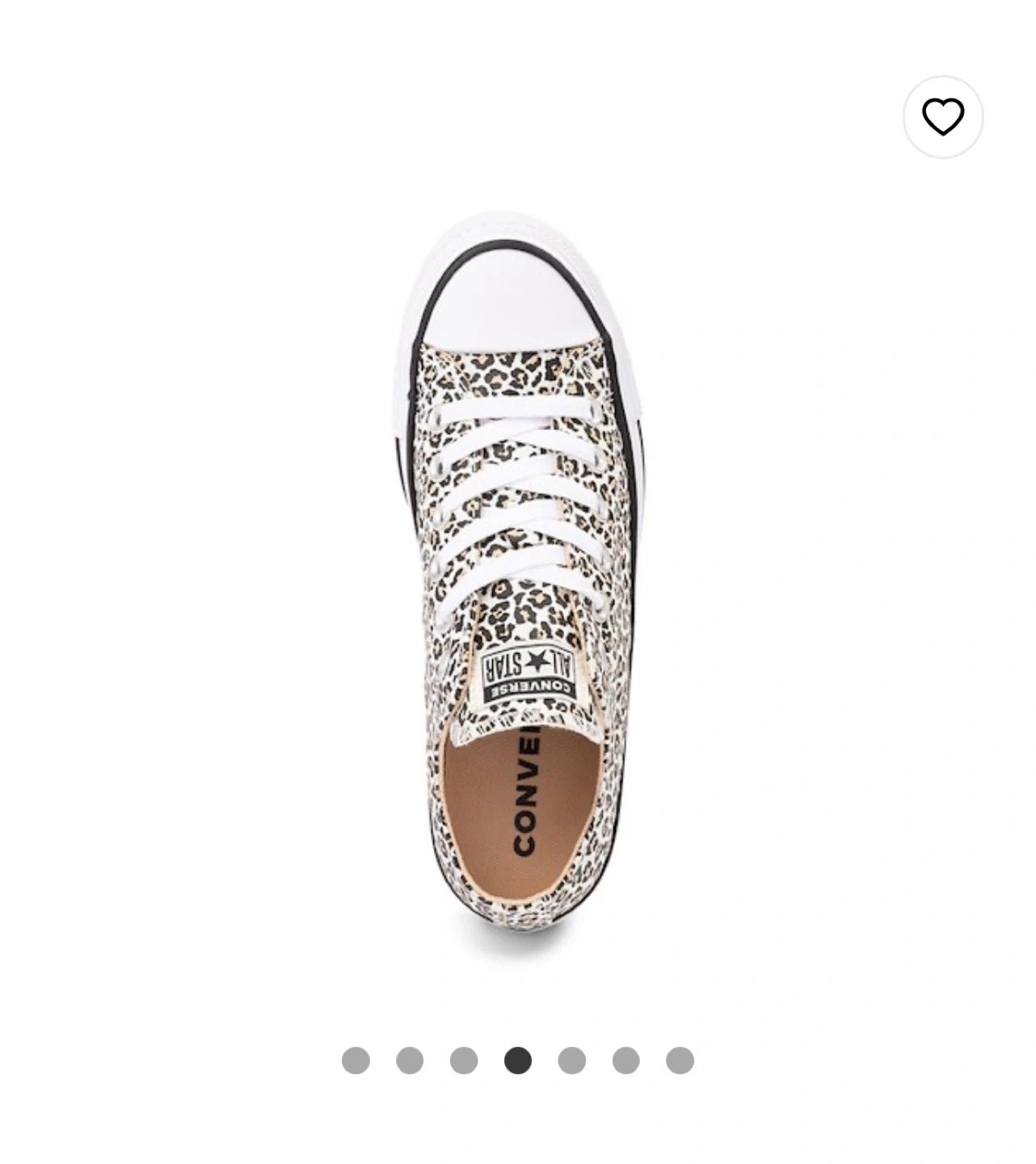Jump to the fifth carousel dot
This screenshot has height=1164, width=1036.
[572, 1060]
